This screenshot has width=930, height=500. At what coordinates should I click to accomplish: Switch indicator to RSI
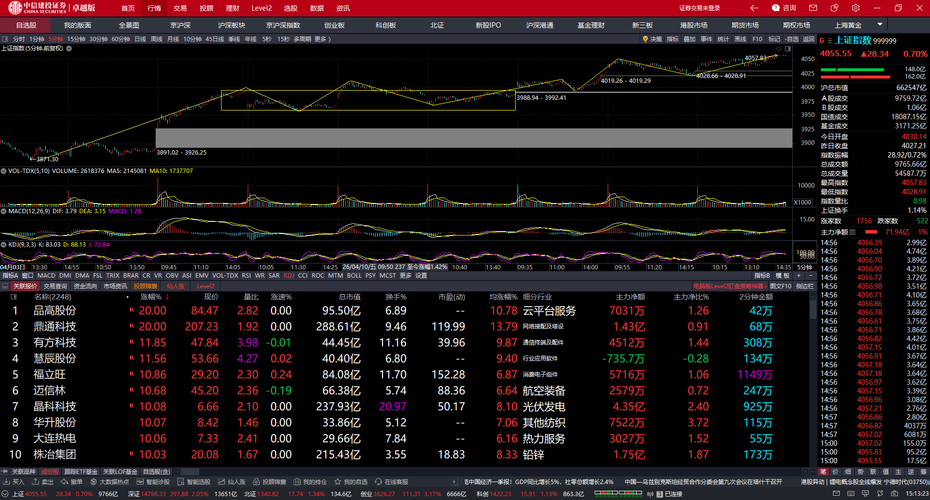pos(246,276)
